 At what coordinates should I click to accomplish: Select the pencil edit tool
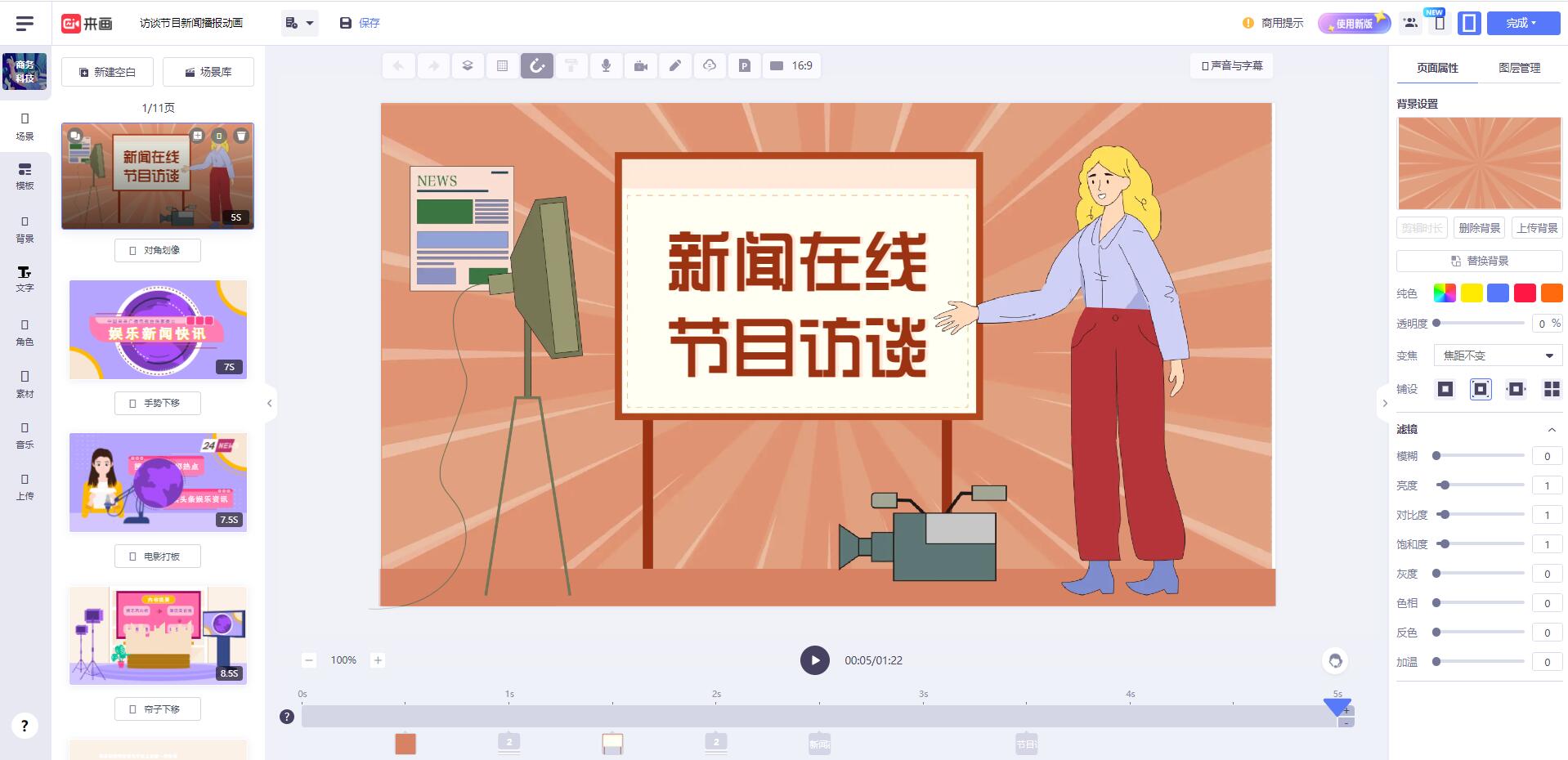tap(675, 65)
